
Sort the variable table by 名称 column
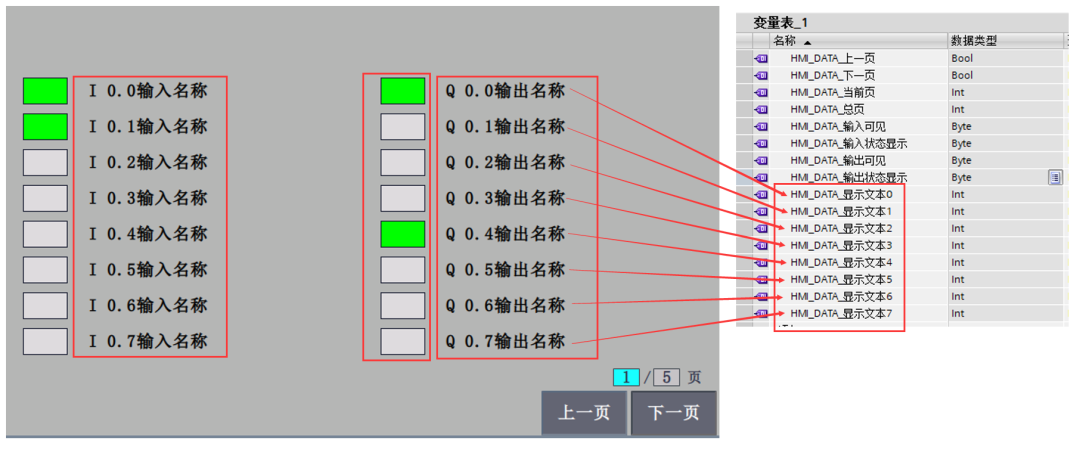(x=858, y=41)
